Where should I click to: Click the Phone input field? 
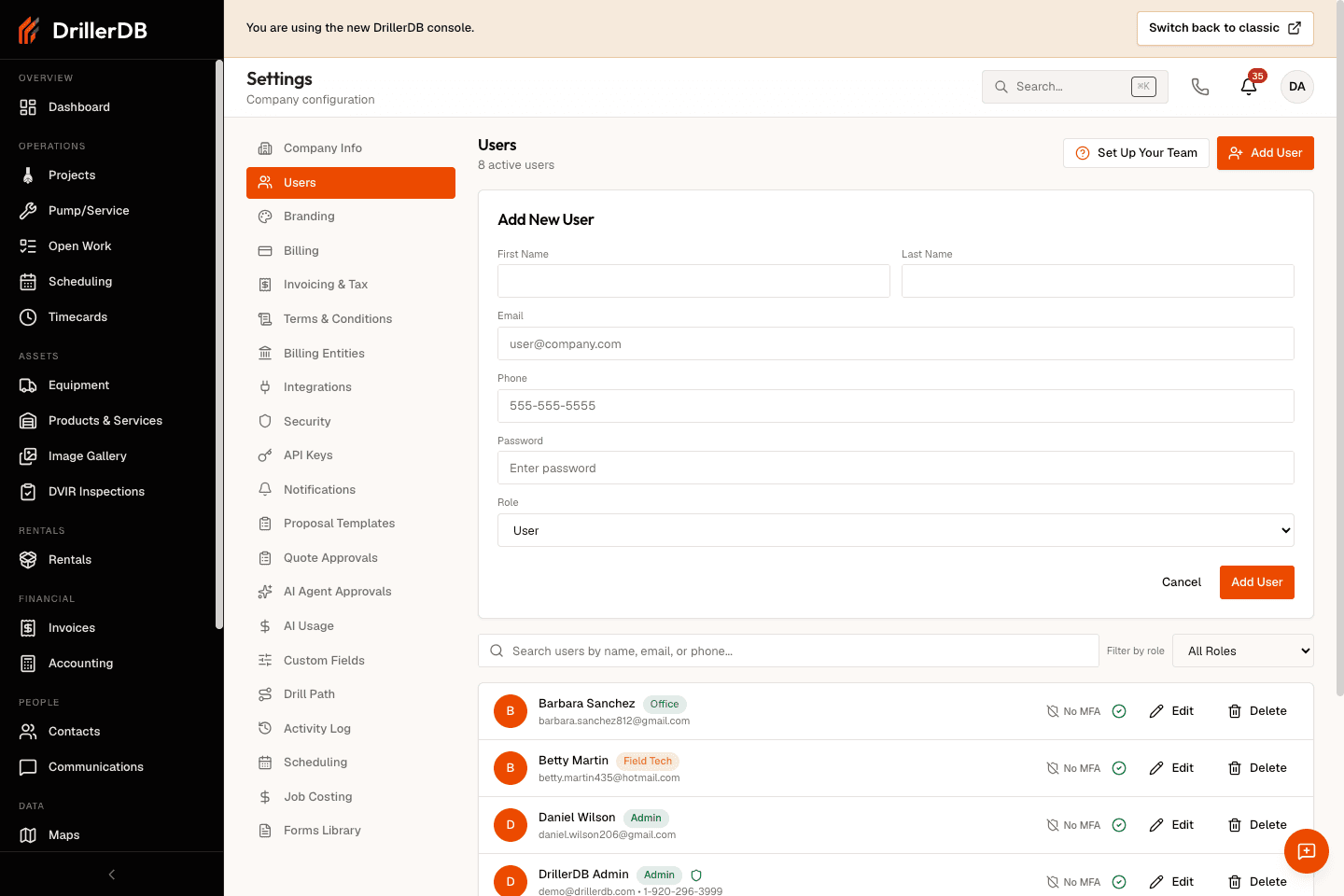click(x=896, y=406)
